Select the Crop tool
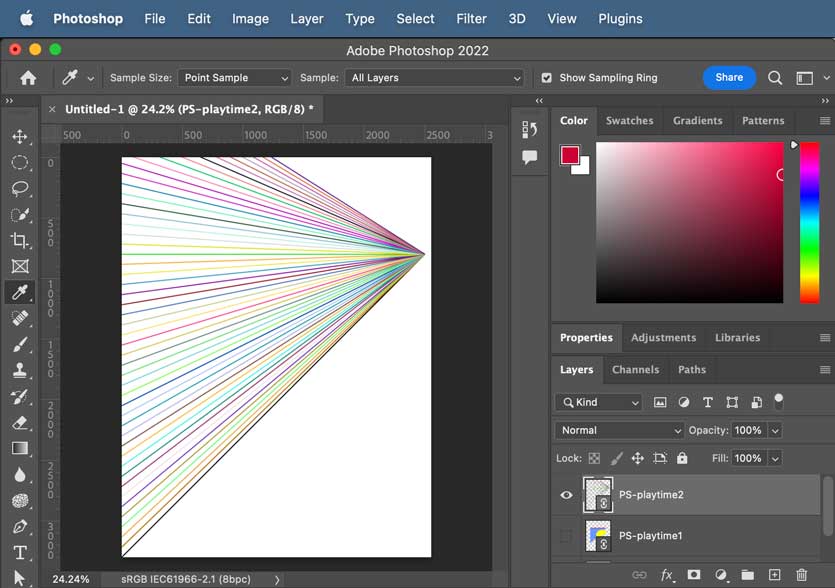This screenshot has width=835, height=588. click(20, 240)
